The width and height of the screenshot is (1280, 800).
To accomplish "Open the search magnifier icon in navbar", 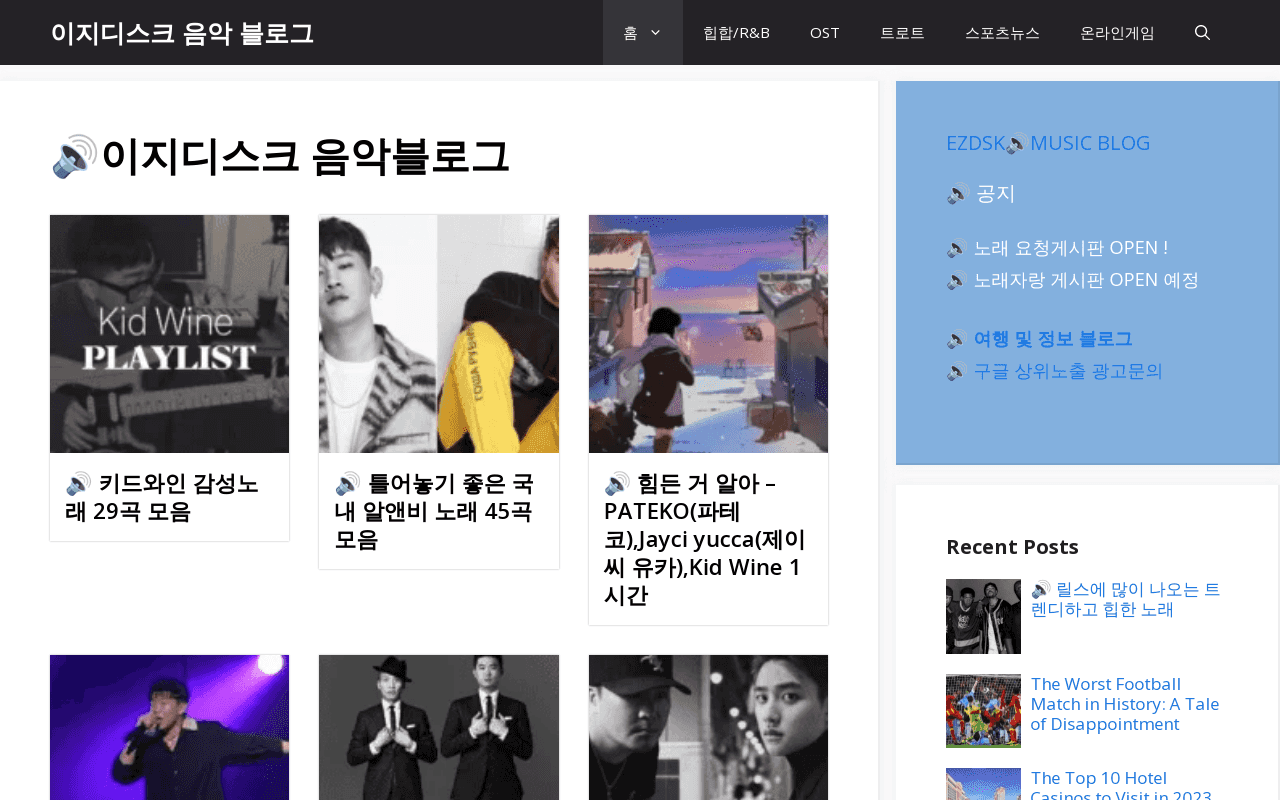I will (x=1202, y=32).
